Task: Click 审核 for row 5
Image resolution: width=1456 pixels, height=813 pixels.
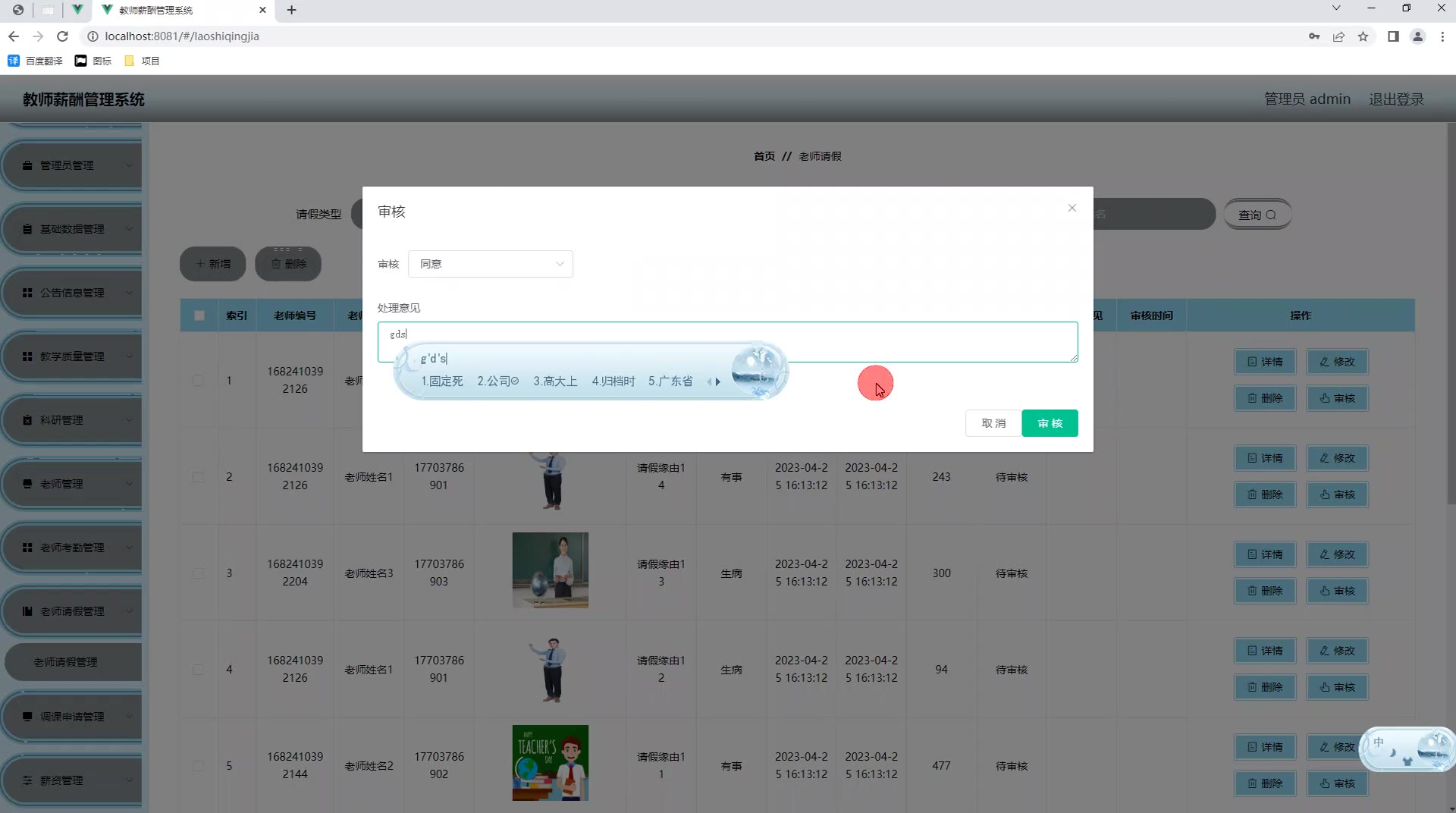Action: [1337, 783]
